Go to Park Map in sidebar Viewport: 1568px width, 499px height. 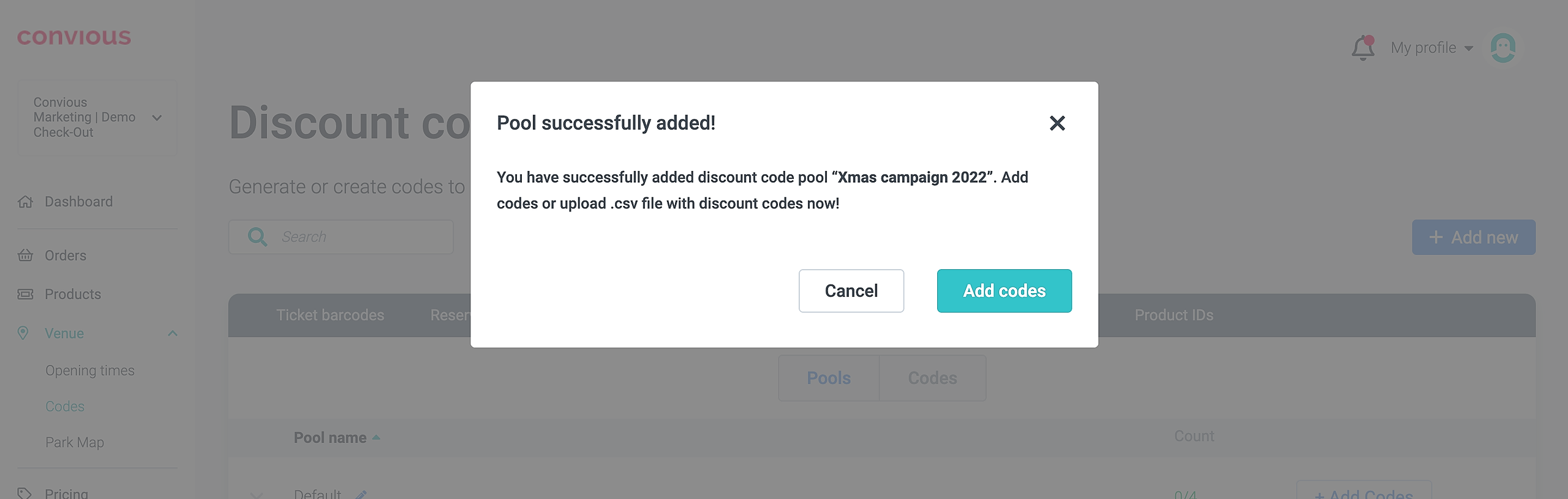tap(75, 442)
